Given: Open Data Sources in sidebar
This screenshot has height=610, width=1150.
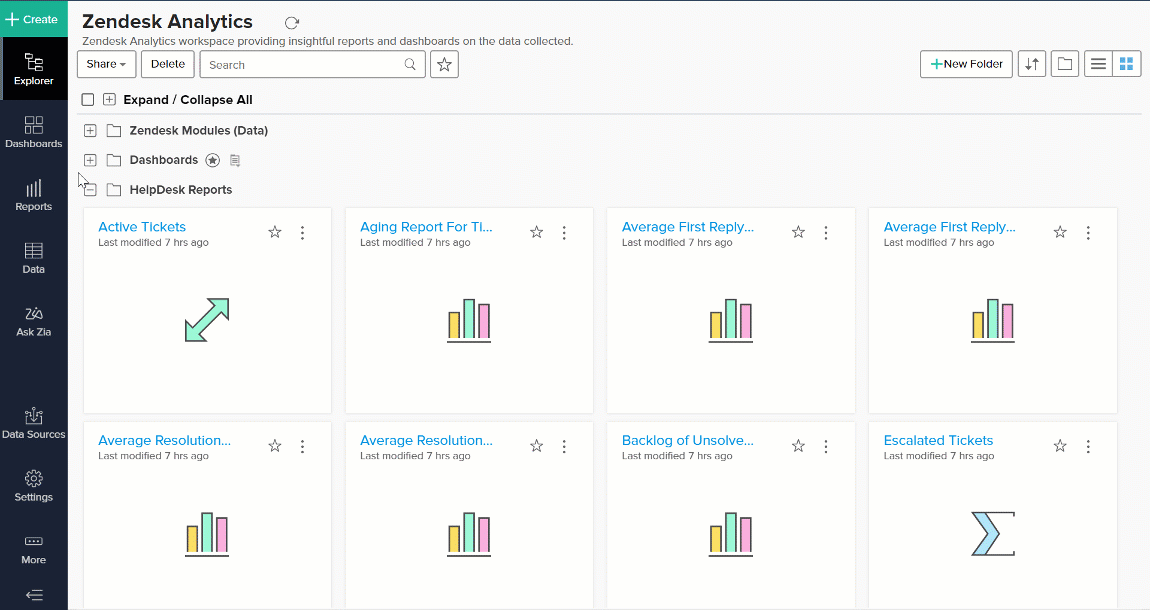Looking at the screenshot, I should click(x=34, y=423).
